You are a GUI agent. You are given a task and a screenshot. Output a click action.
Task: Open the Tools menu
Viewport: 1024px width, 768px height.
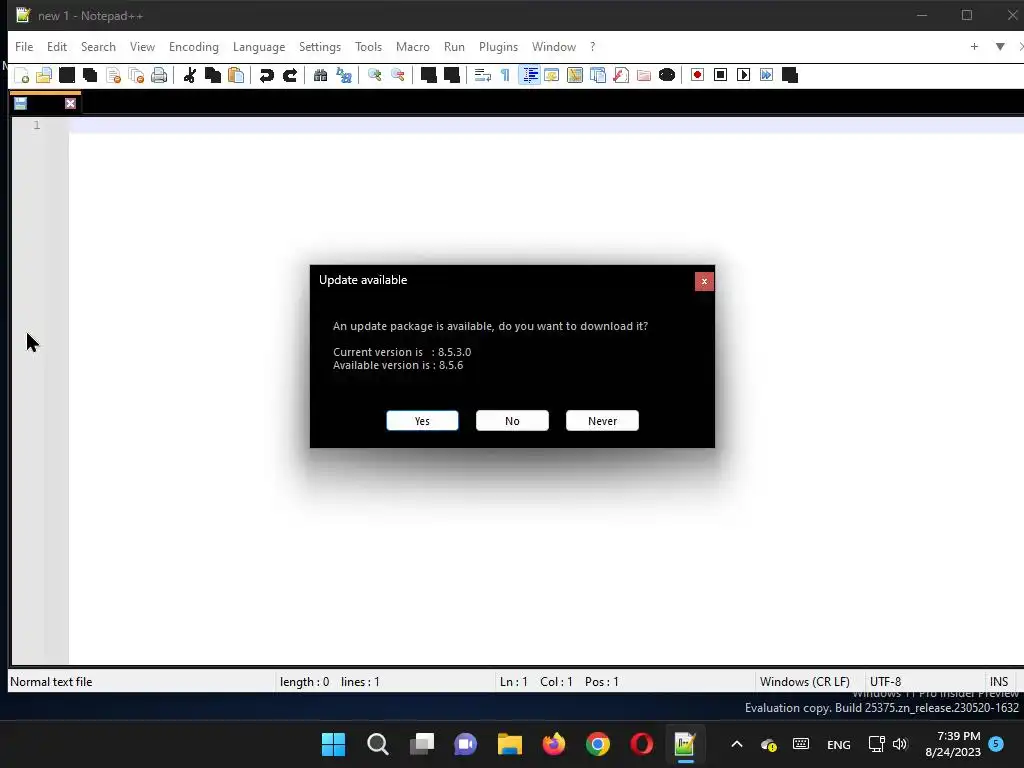pyautogui.click(x=368, y=47)
